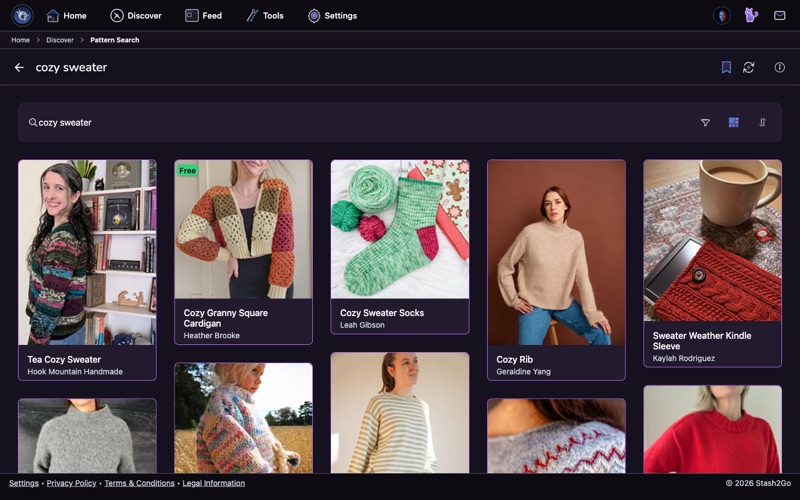Image resolution: width=800 pixels, height=500 pixels.
Task: Click the Stash2Go logo icon
Action: 22,15
